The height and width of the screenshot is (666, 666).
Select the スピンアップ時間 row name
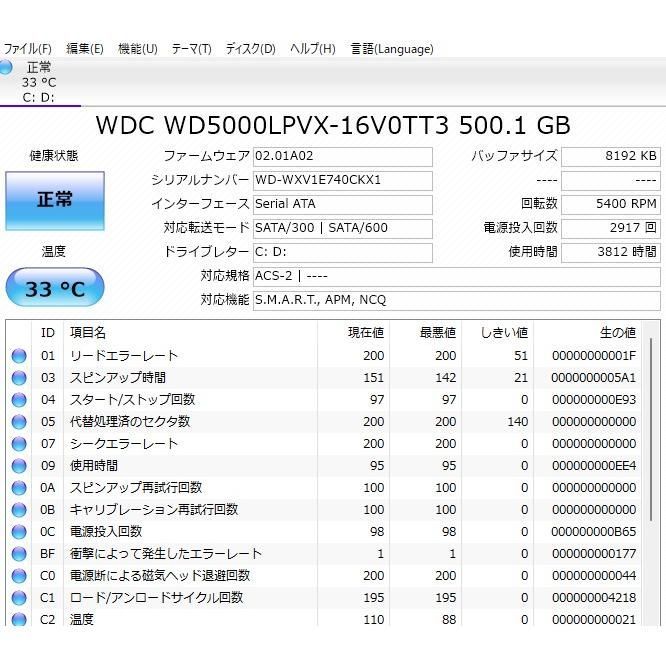(x=118, y=378)
